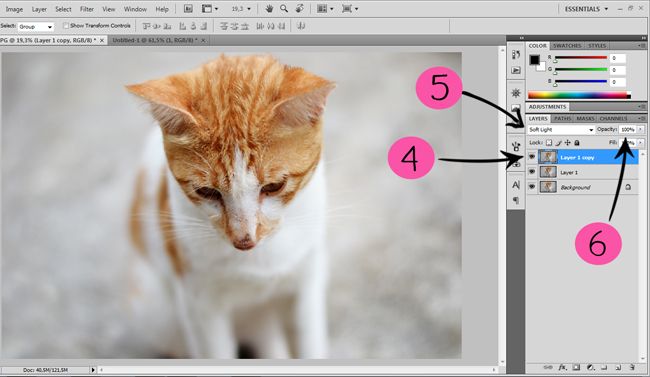The image size is (650, 377).
Task: Open the Auto-Select Group dropdown
Action: (36, 27)
